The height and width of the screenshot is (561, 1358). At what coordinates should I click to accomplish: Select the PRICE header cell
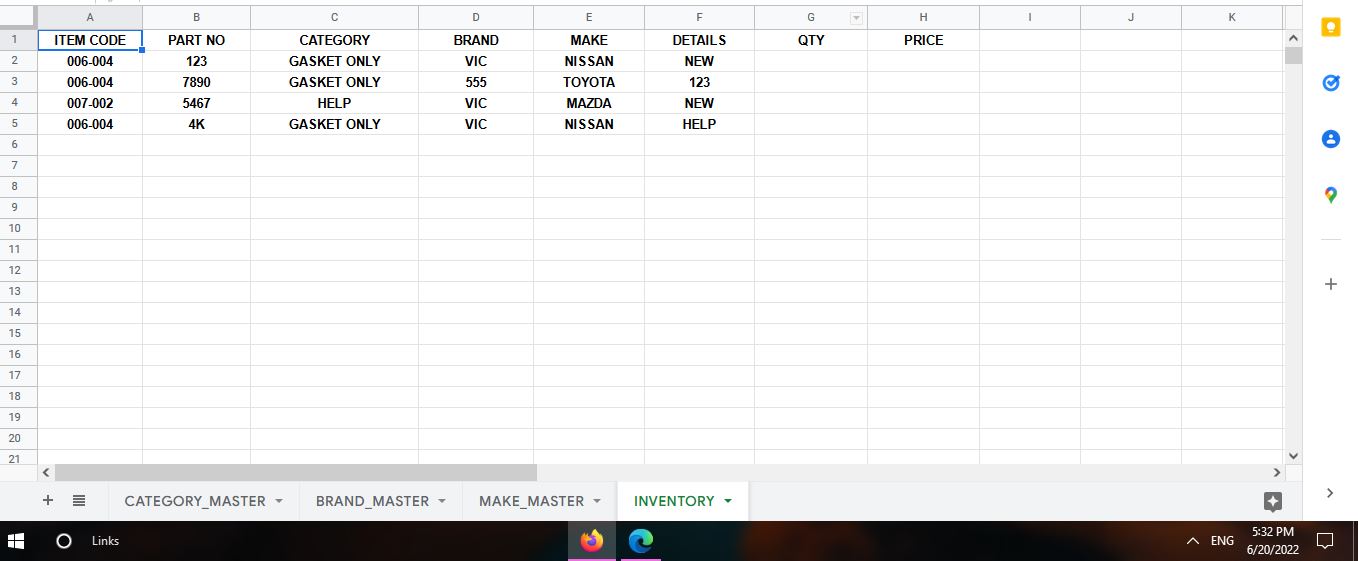click(x=923, y=40)
